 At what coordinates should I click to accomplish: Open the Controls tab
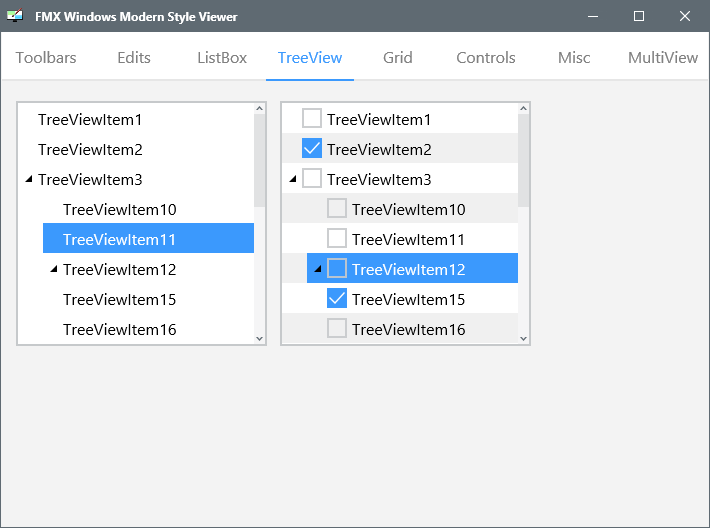click(x=485, y=58)
